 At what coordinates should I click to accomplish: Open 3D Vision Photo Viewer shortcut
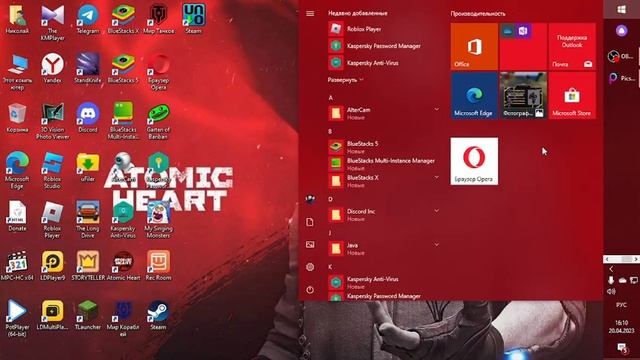[x=53, y=121]
